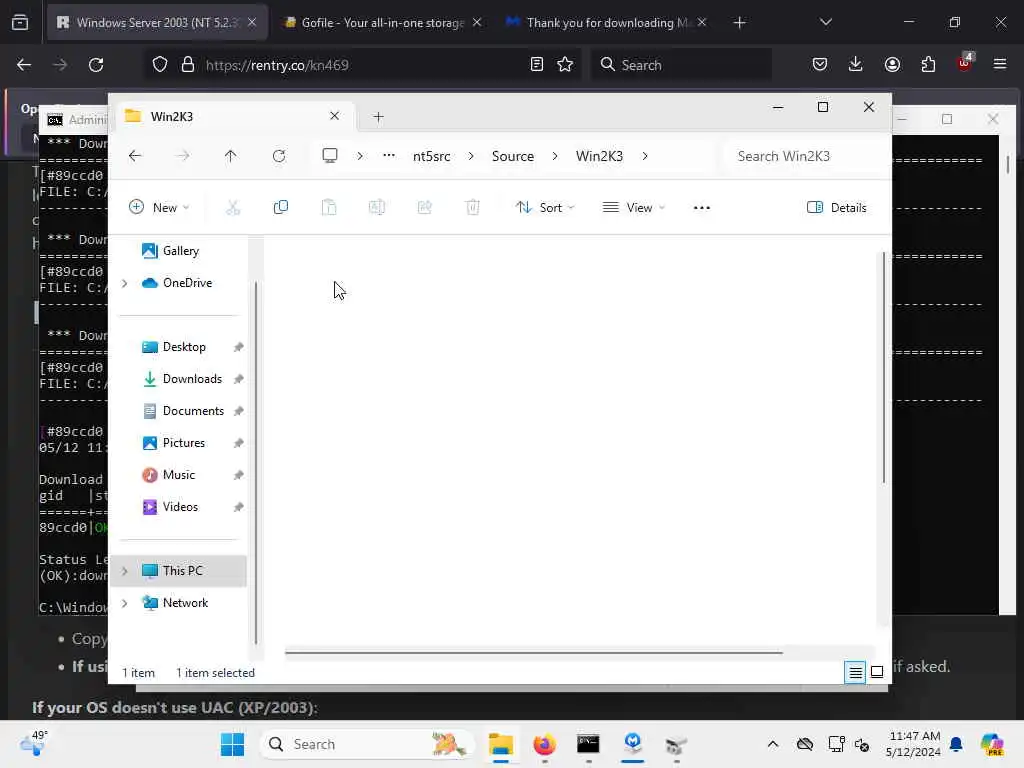Add a new Explorer tab

pos(378,117)
